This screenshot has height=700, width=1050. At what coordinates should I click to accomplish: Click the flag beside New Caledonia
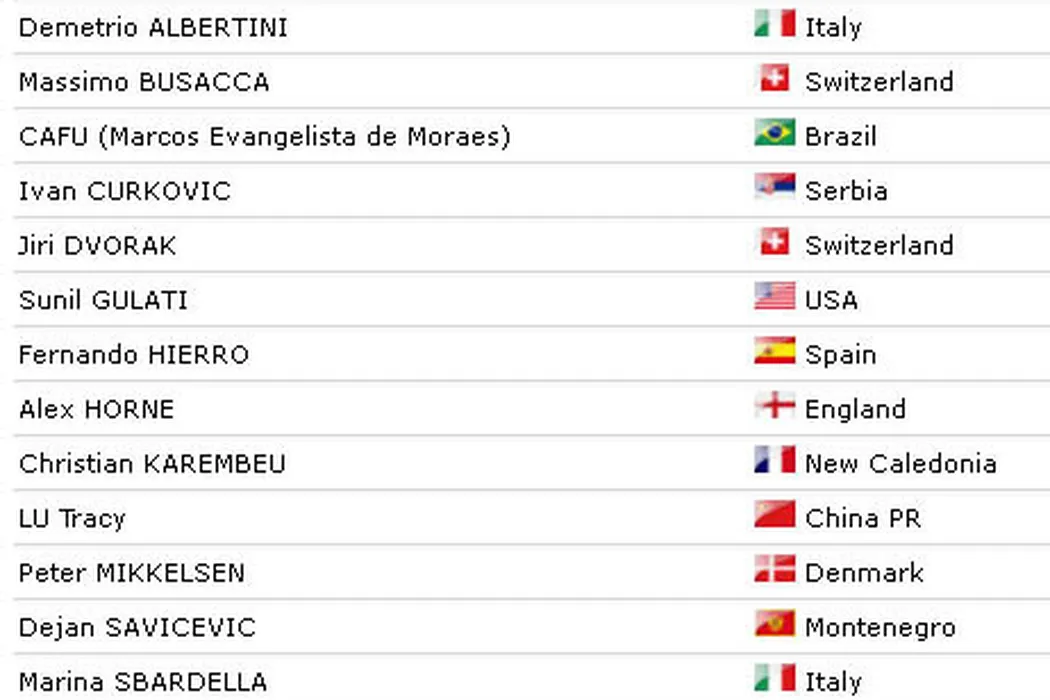point(774,461)
